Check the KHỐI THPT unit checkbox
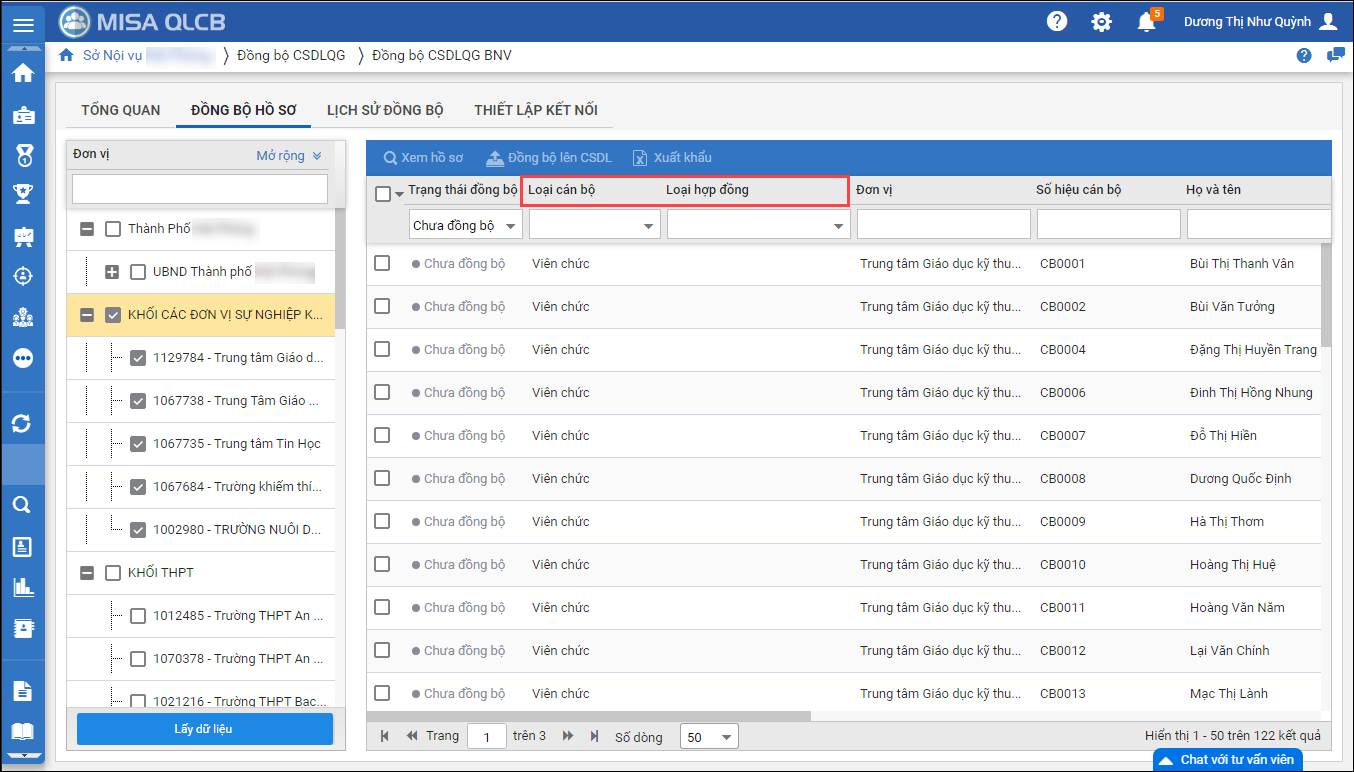 113,573
